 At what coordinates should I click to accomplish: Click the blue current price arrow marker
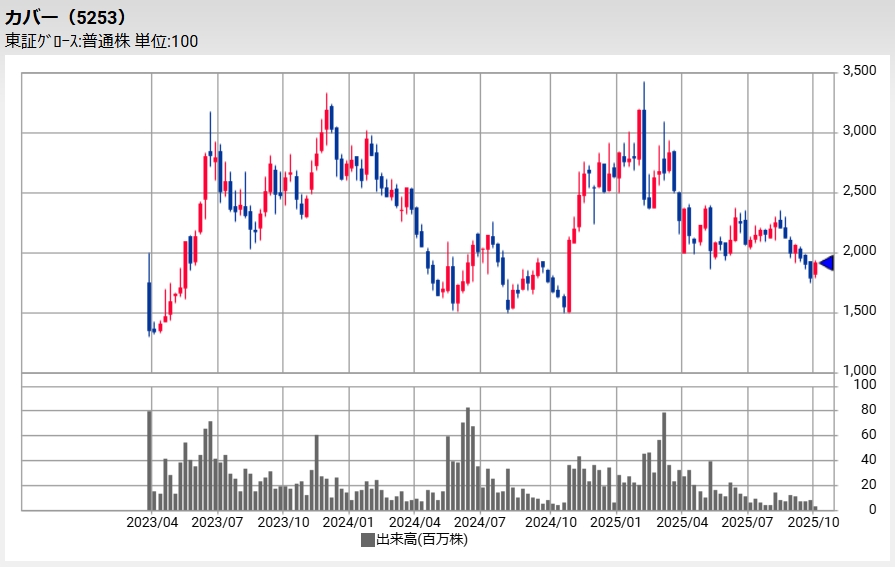[x=827, y=263]
